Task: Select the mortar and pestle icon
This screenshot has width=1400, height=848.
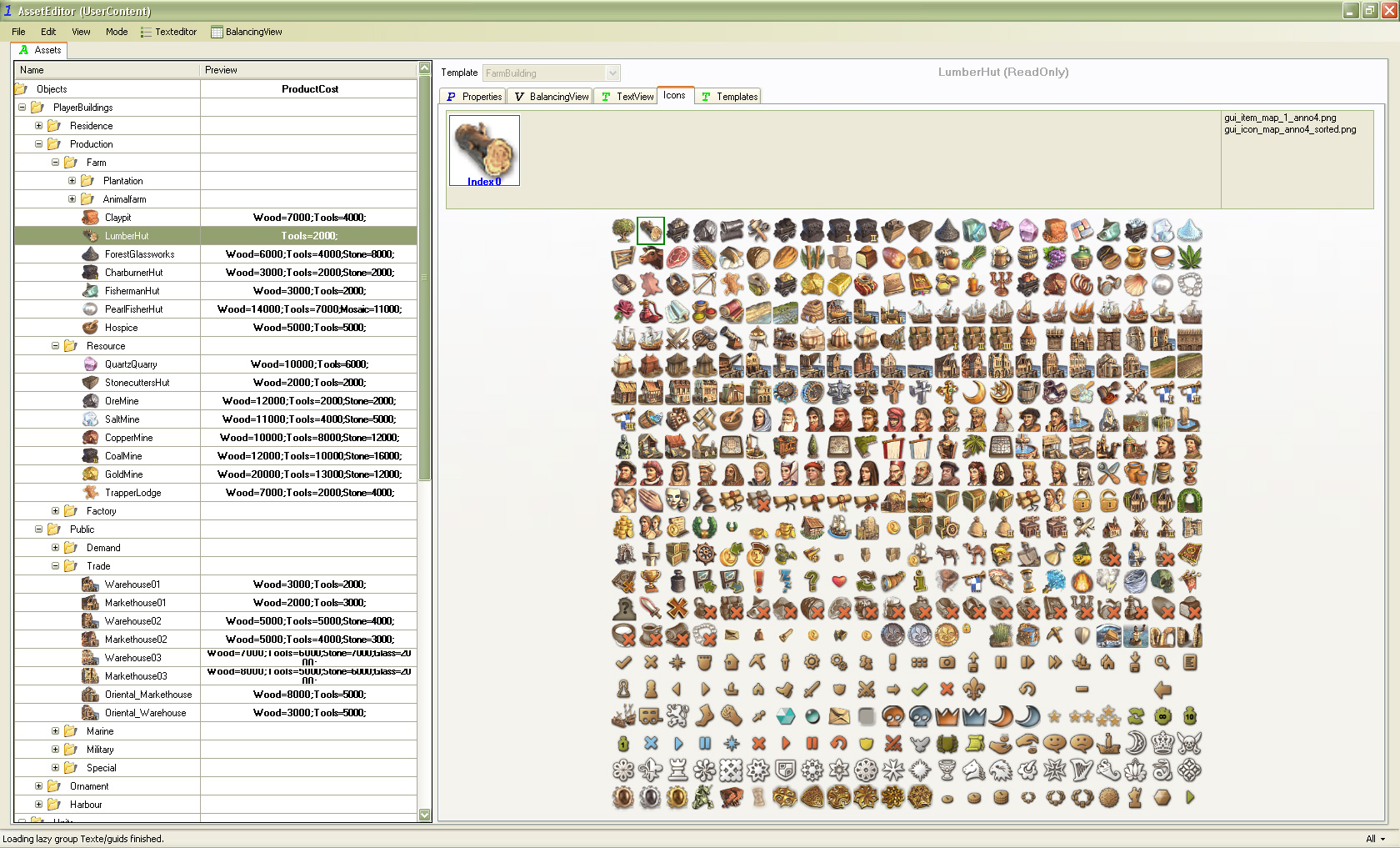Action: pos(731,419)
